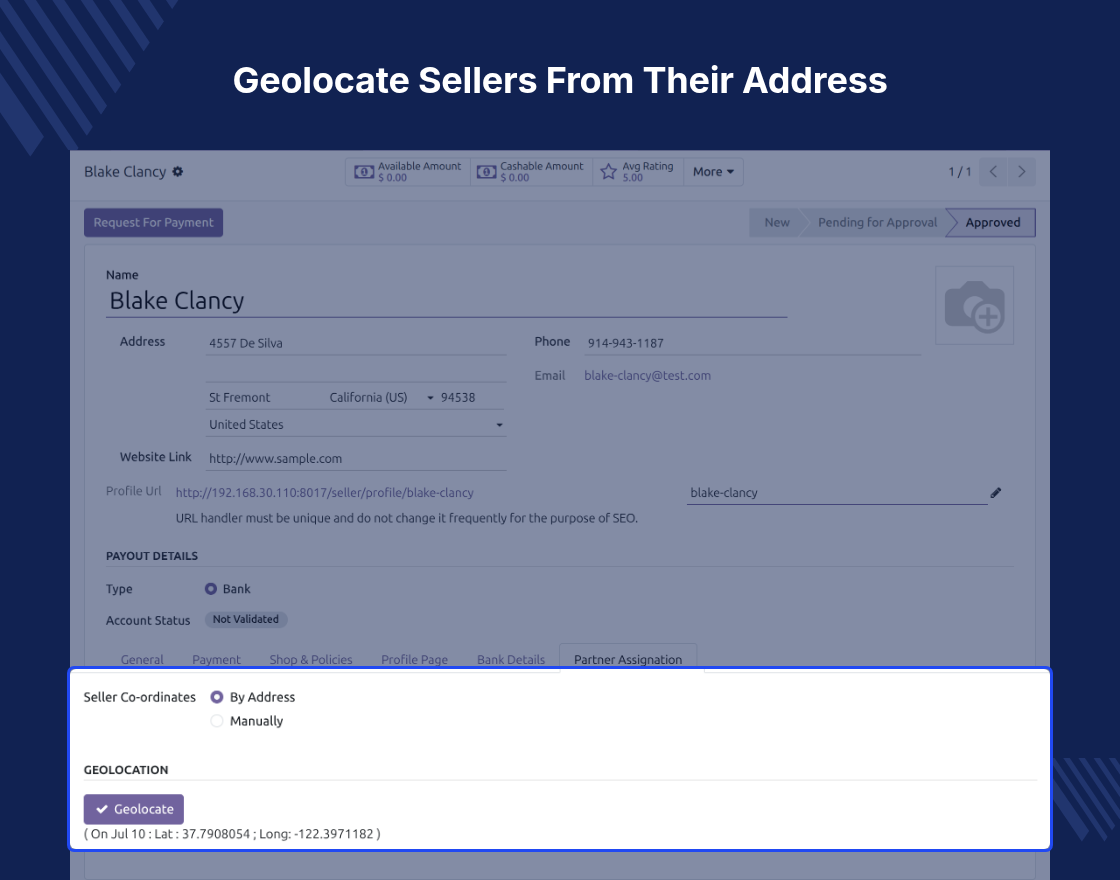
Task: Switch to the General tab
Action: tap(142, 659)
